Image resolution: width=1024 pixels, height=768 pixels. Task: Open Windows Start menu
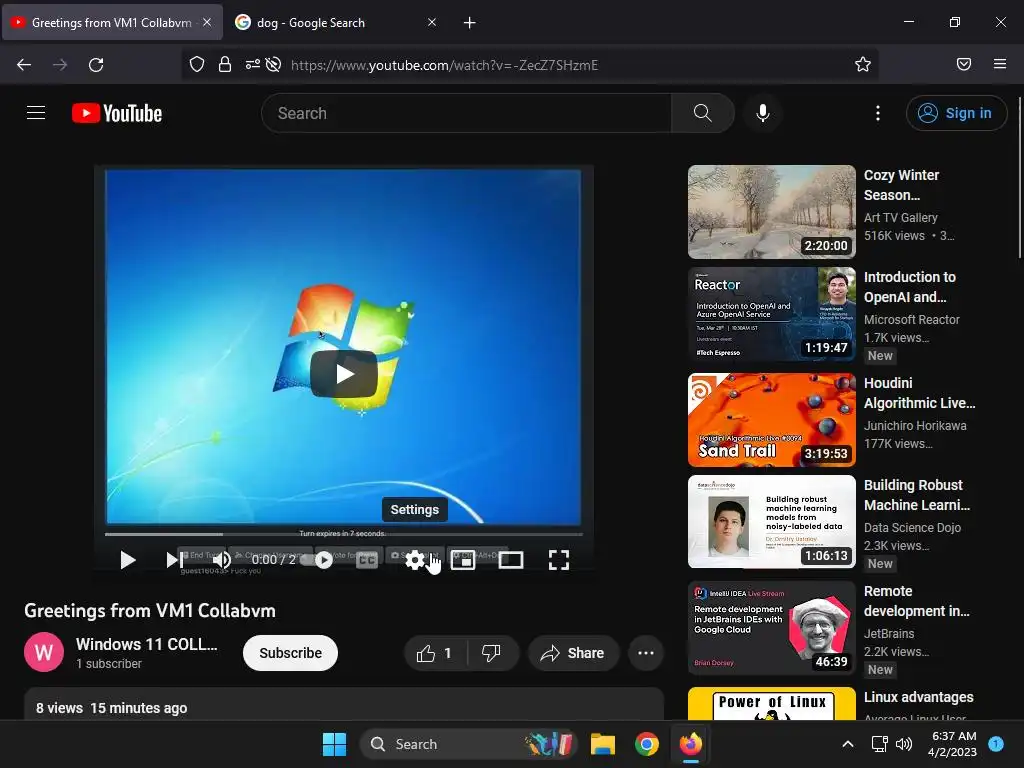click(x=334, y=744)
